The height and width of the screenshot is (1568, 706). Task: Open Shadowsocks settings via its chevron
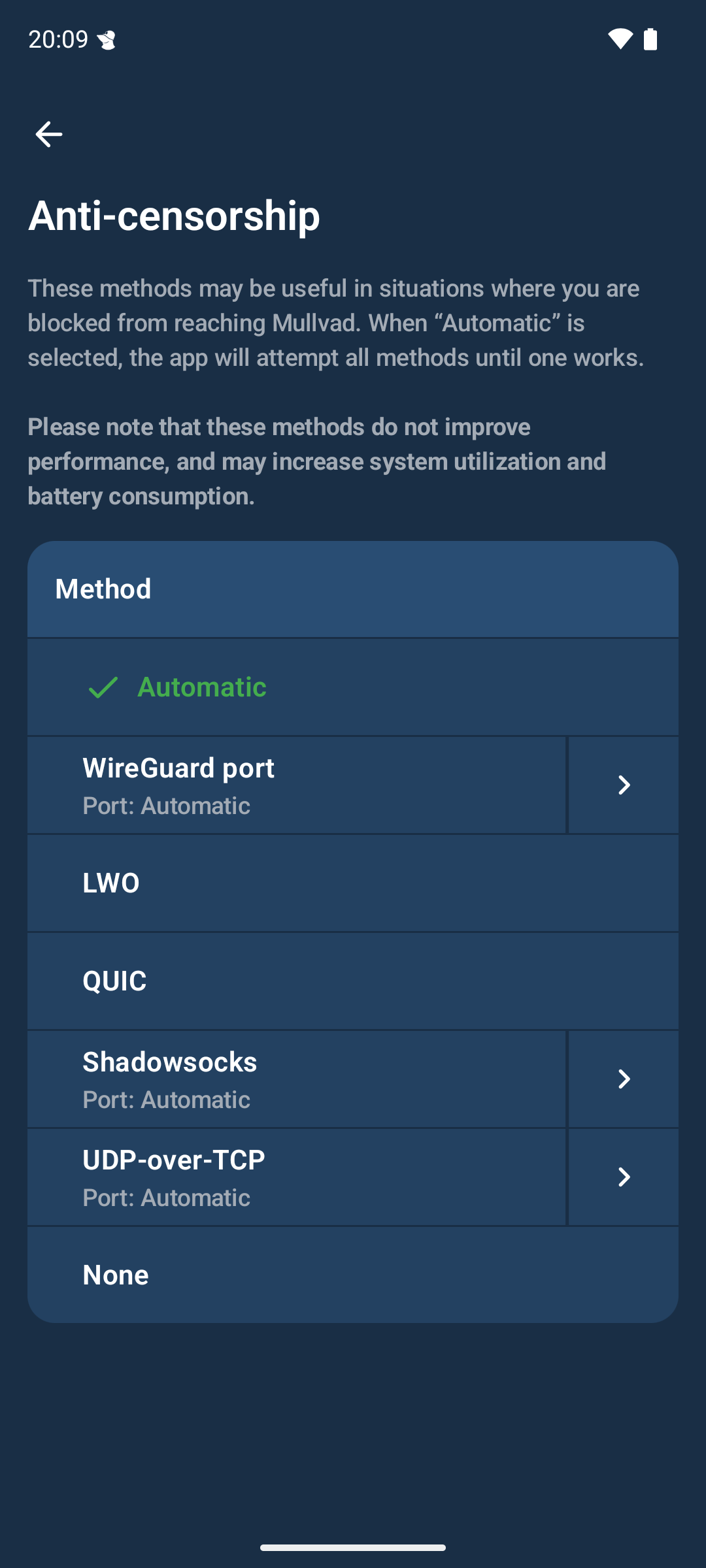pyautogui.click(x=623, y=1079)
